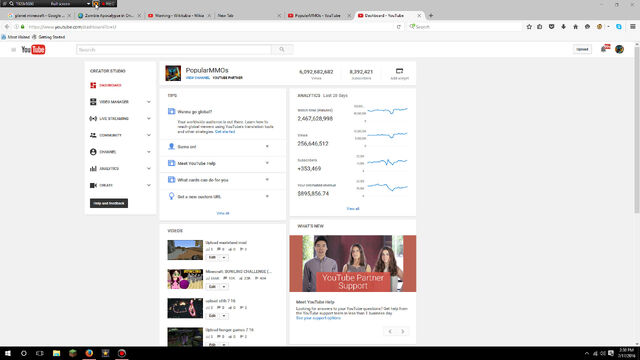Go to next What's New slide
Image resolution: width=640 pixels, height=360 pixels.
(402, 331)
